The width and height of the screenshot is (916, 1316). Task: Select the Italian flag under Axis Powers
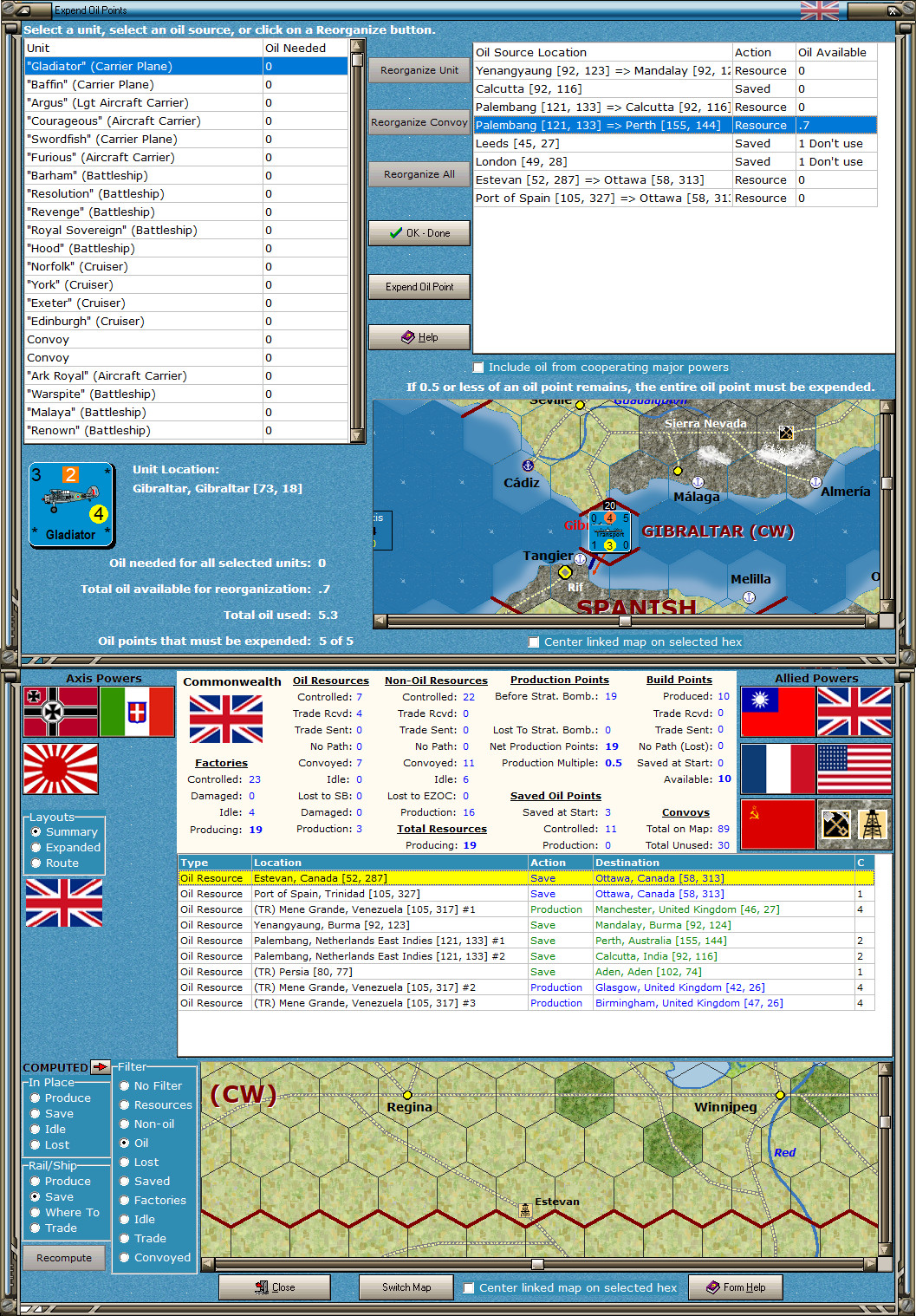coord(137,712)
